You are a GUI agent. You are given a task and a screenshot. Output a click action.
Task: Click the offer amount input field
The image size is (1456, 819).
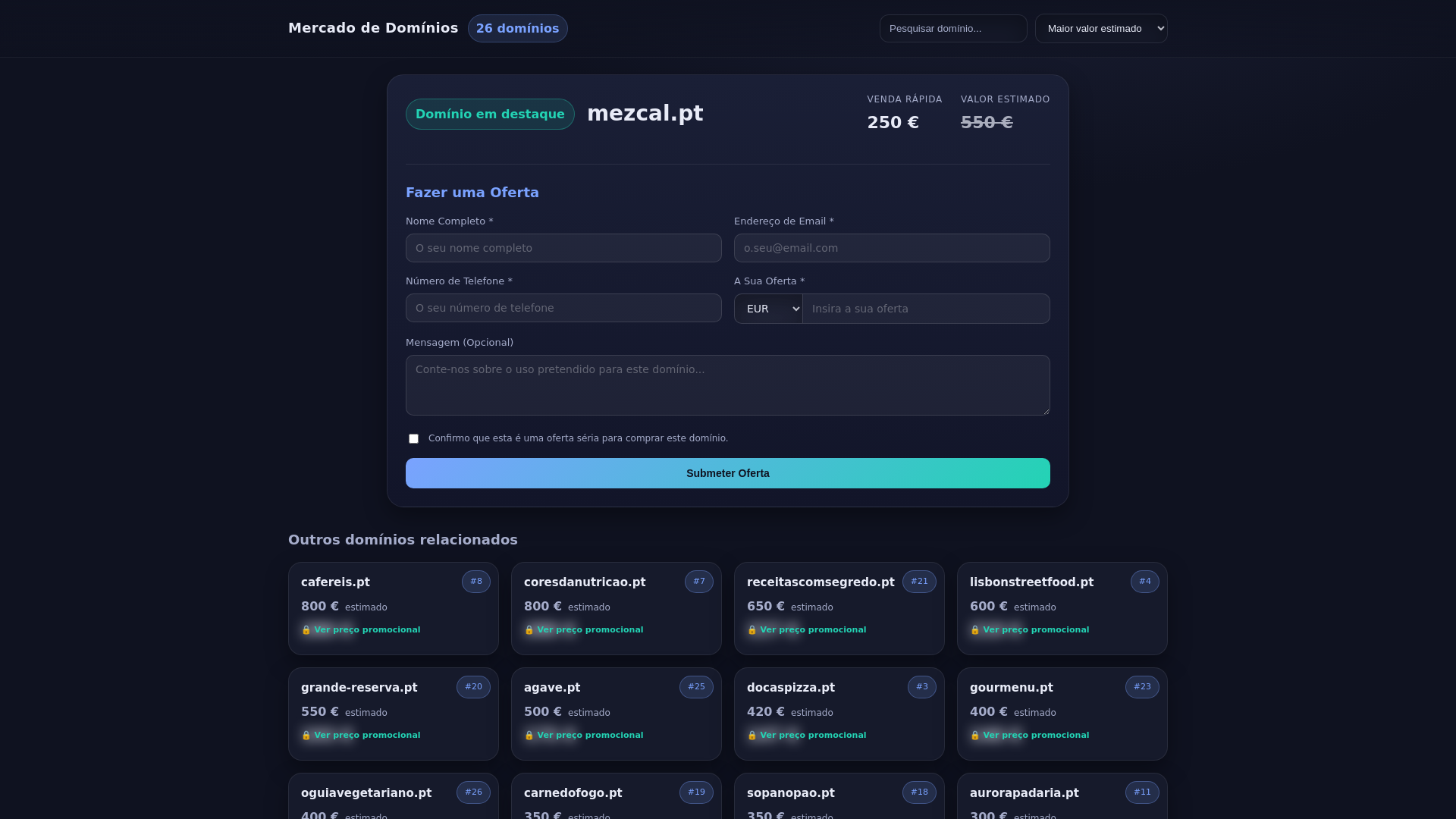pyautogui.click(x=926, y=309)
